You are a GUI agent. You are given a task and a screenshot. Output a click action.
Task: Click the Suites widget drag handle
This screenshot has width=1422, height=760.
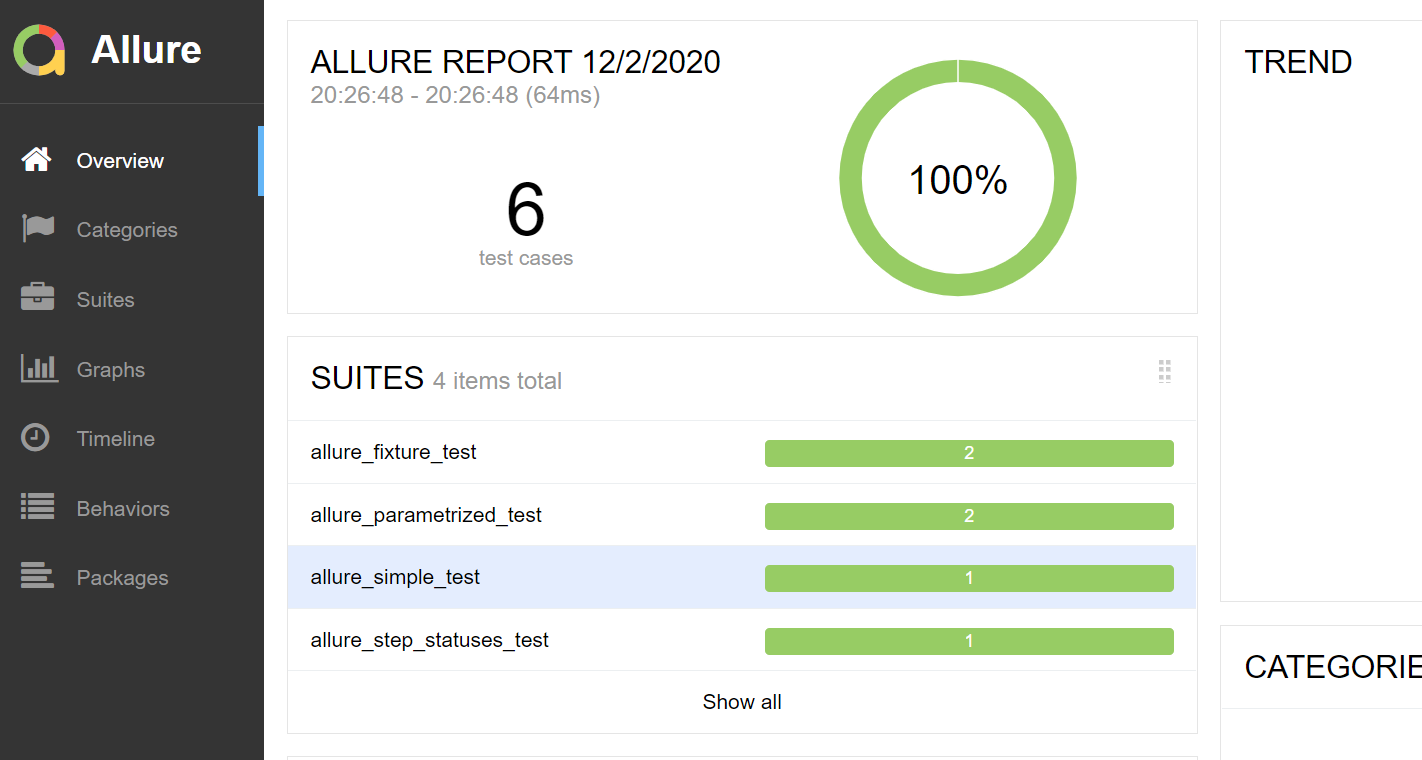coord(1164,372)
